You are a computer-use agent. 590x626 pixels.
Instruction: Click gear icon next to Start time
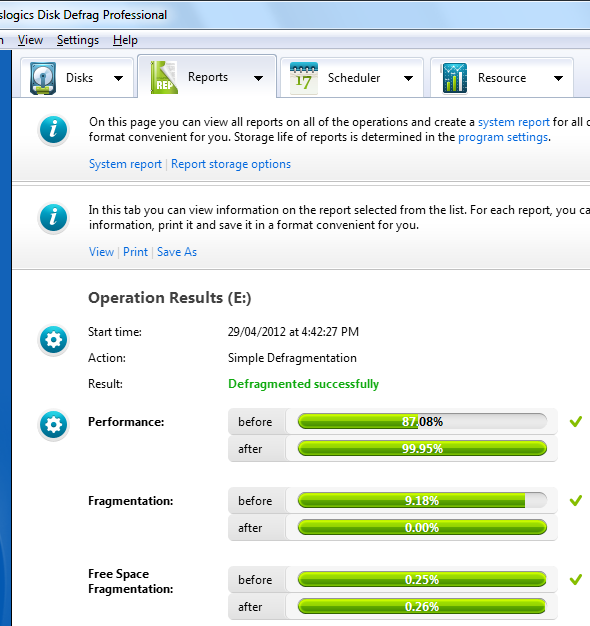(53, 340)
